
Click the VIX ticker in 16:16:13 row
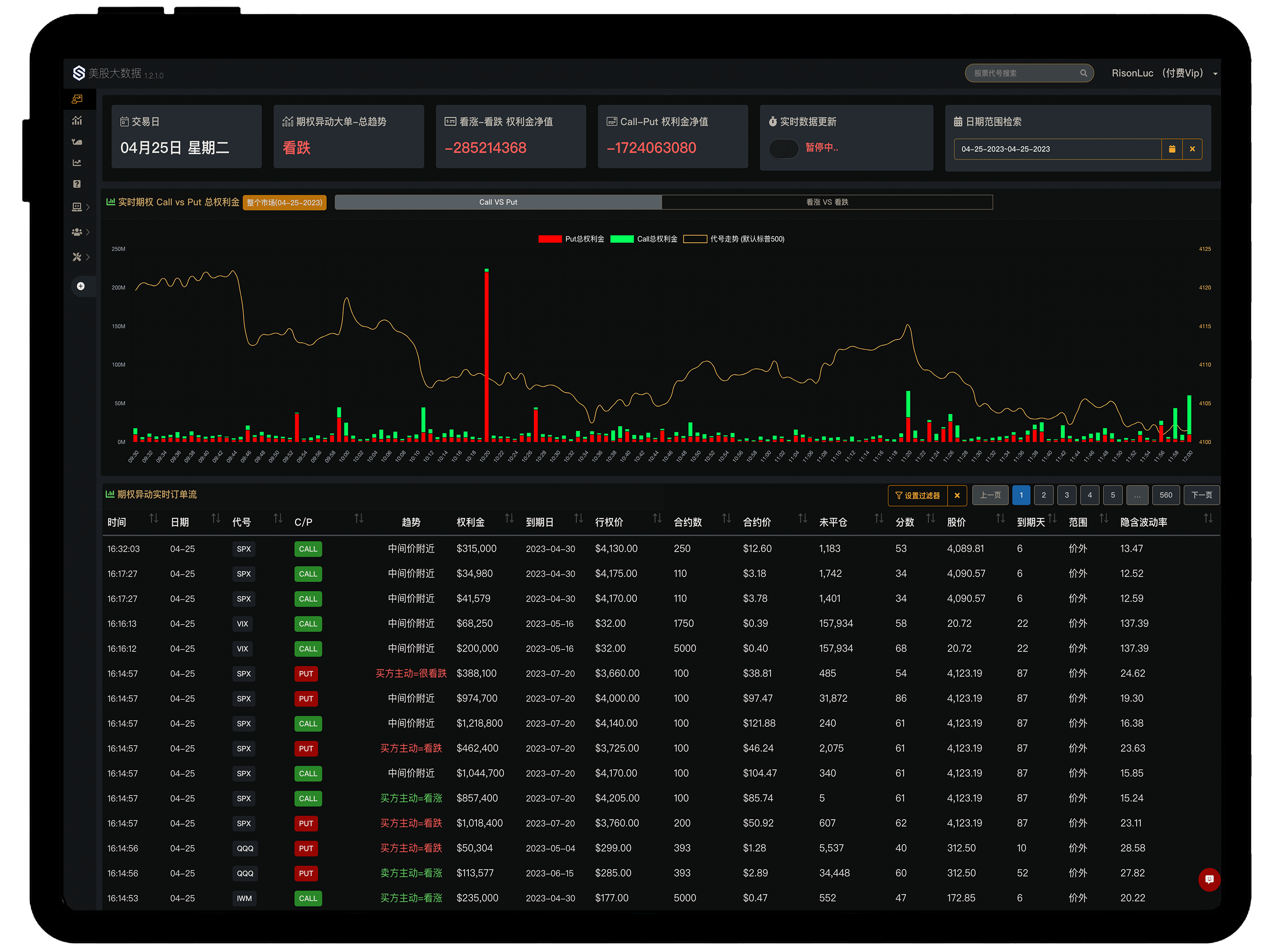click(x=243, y=624)
